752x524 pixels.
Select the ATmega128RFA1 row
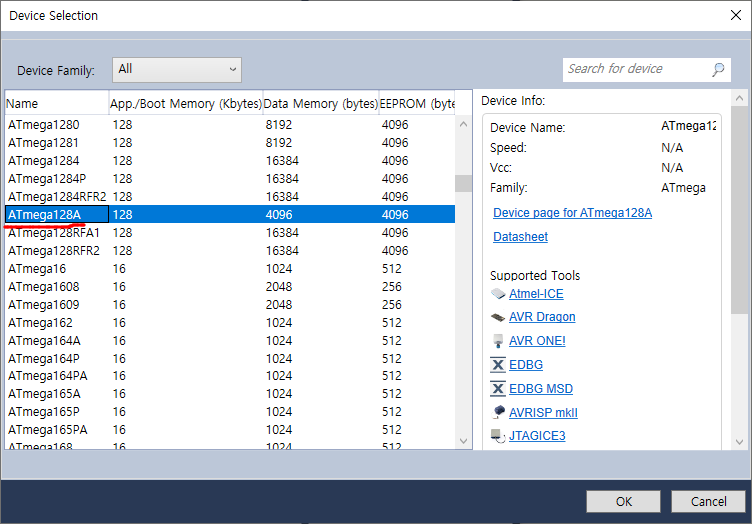tap(230, 233)
